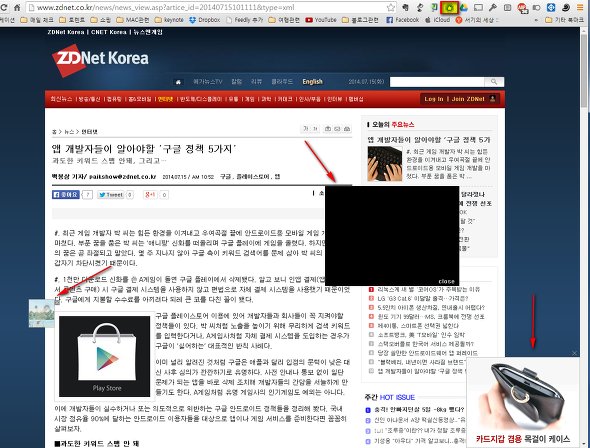Click the Google +1 button
Screen dimensions: 590x448
point(150,194)
